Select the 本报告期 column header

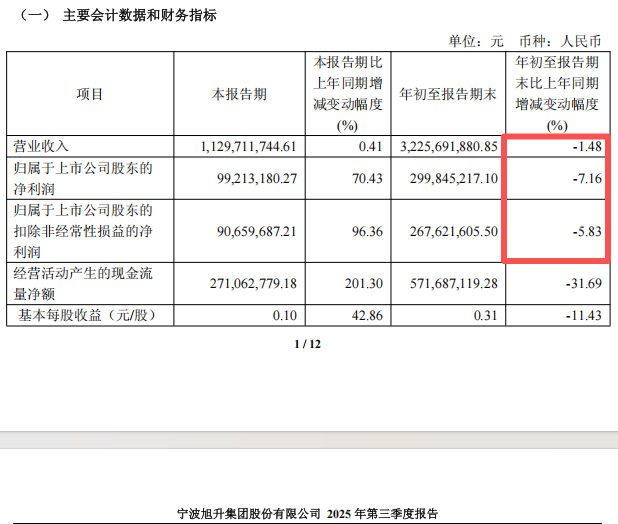click(x=239, y=94)
